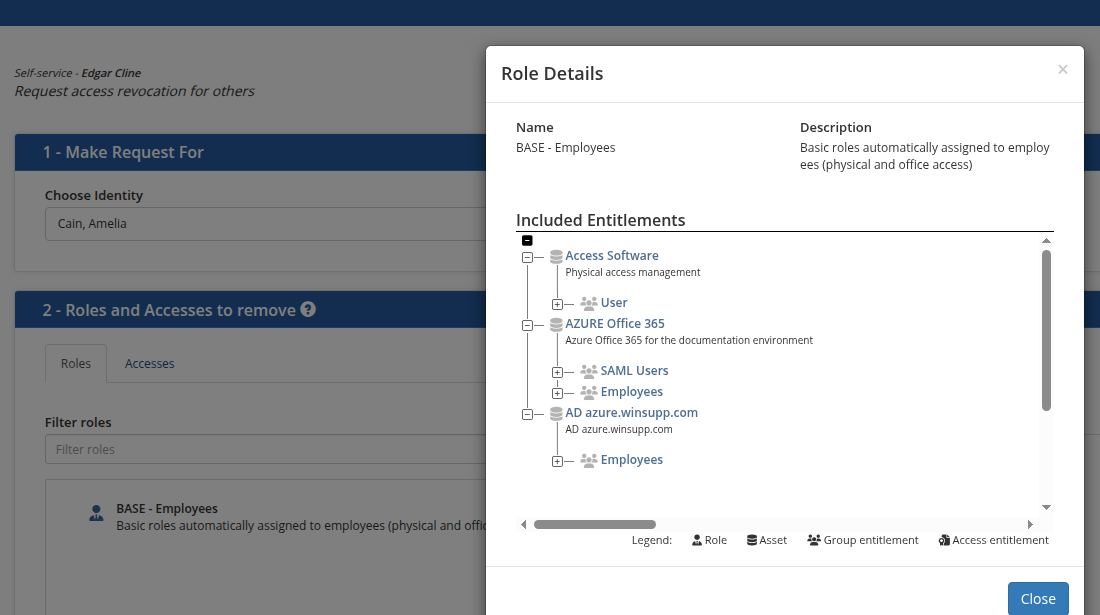Collapse the AD azure.winsupp.com node
The image size is (1100, 615).
click(527, 414)
